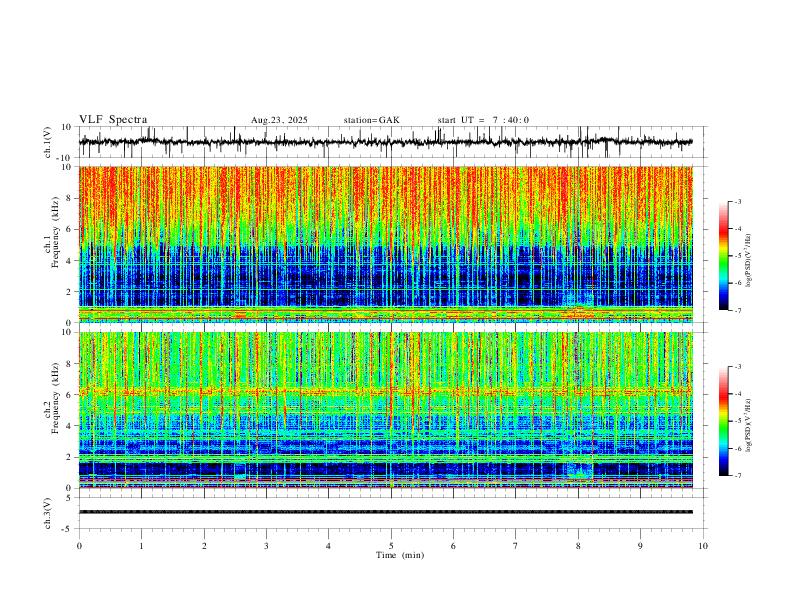Click time axis tick label '5'
Viewport: 792px width, 612px height.
click(x=391, y=546)
